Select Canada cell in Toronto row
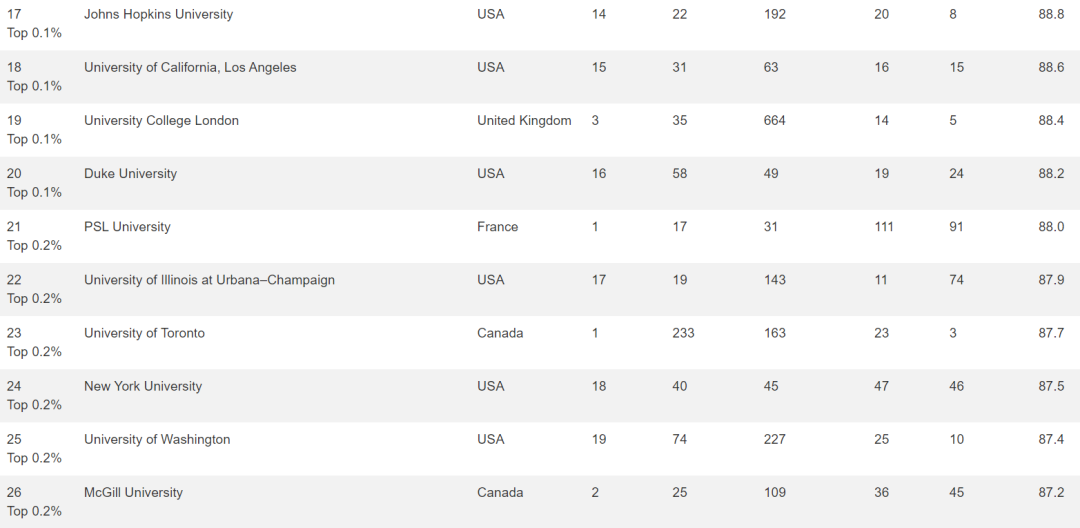1080x528 pixels. [x=500, y=333]
